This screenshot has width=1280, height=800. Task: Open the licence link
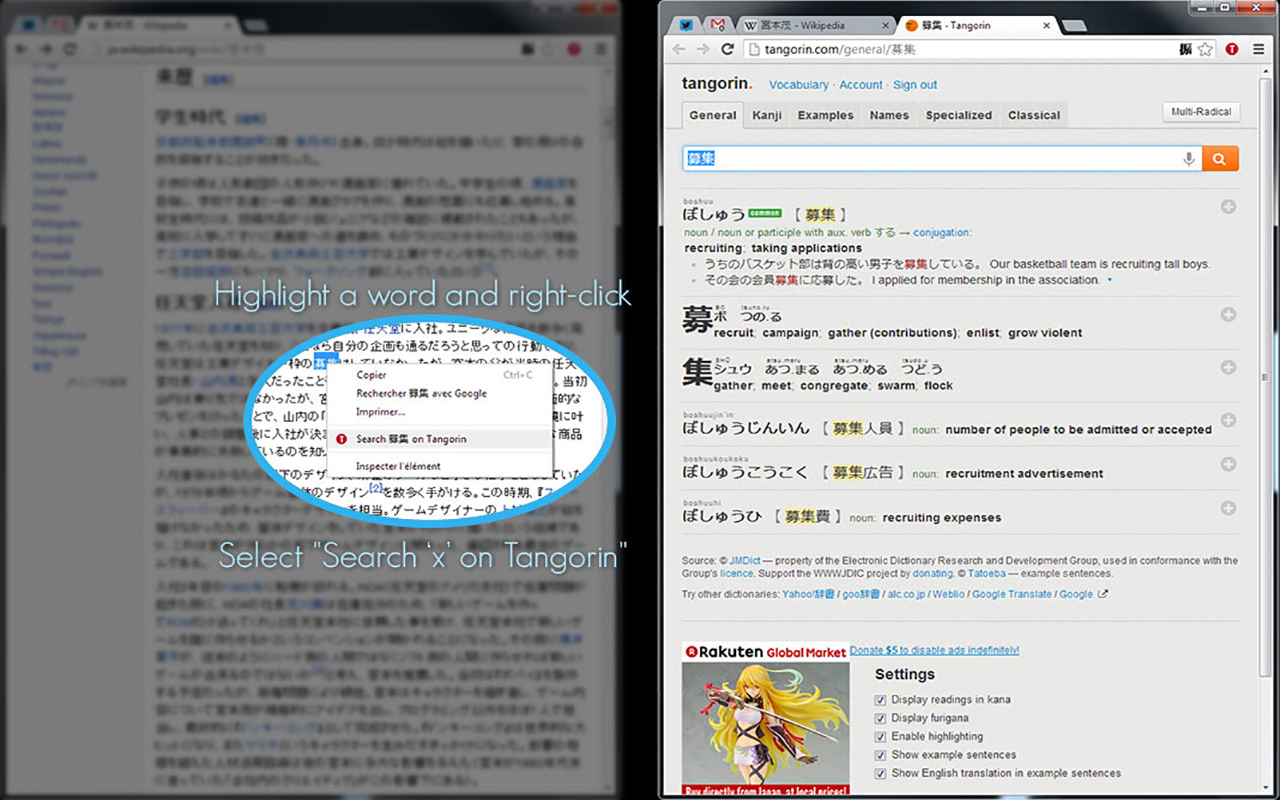coord(737,574)
